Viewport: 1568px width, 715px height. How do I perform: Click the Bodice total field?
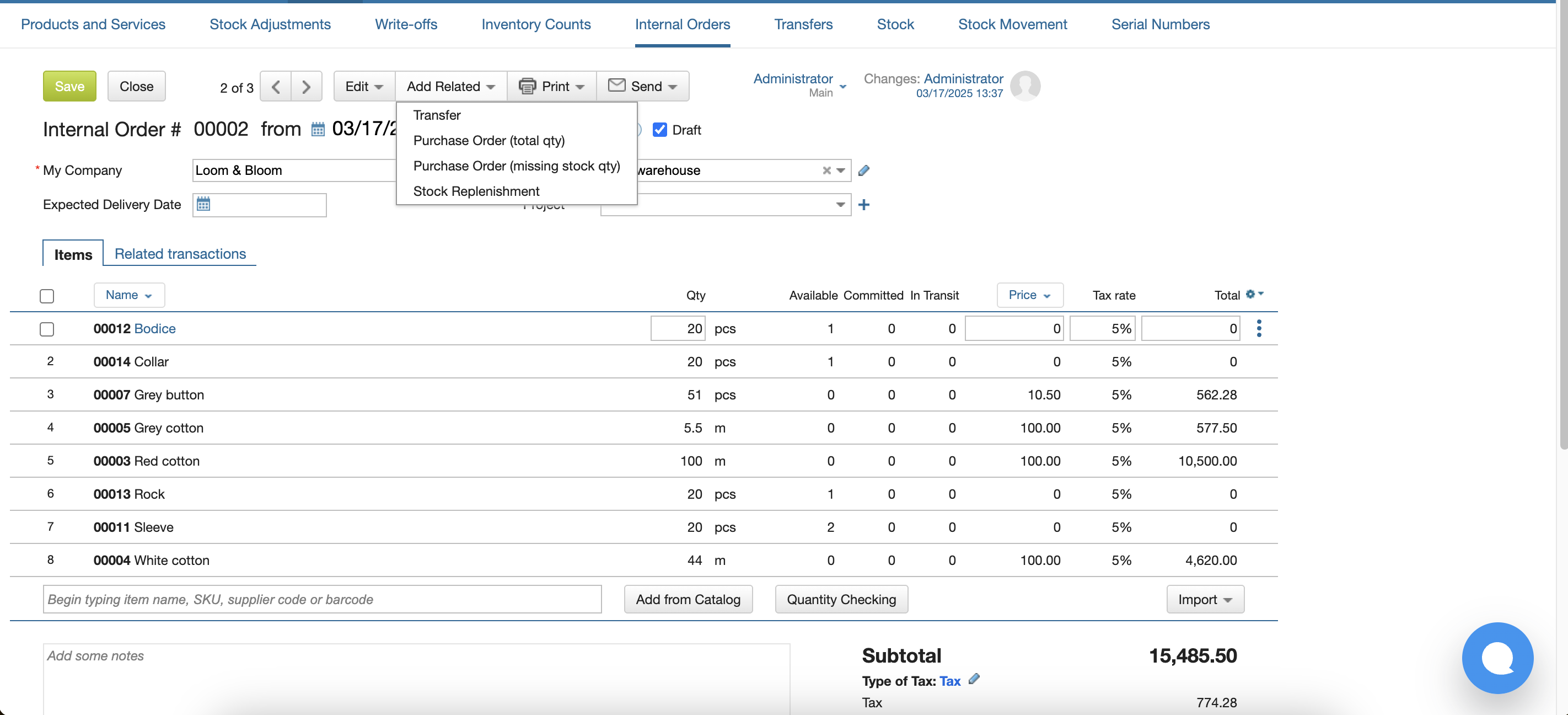pyautogui.click(x=1190, y=329)
